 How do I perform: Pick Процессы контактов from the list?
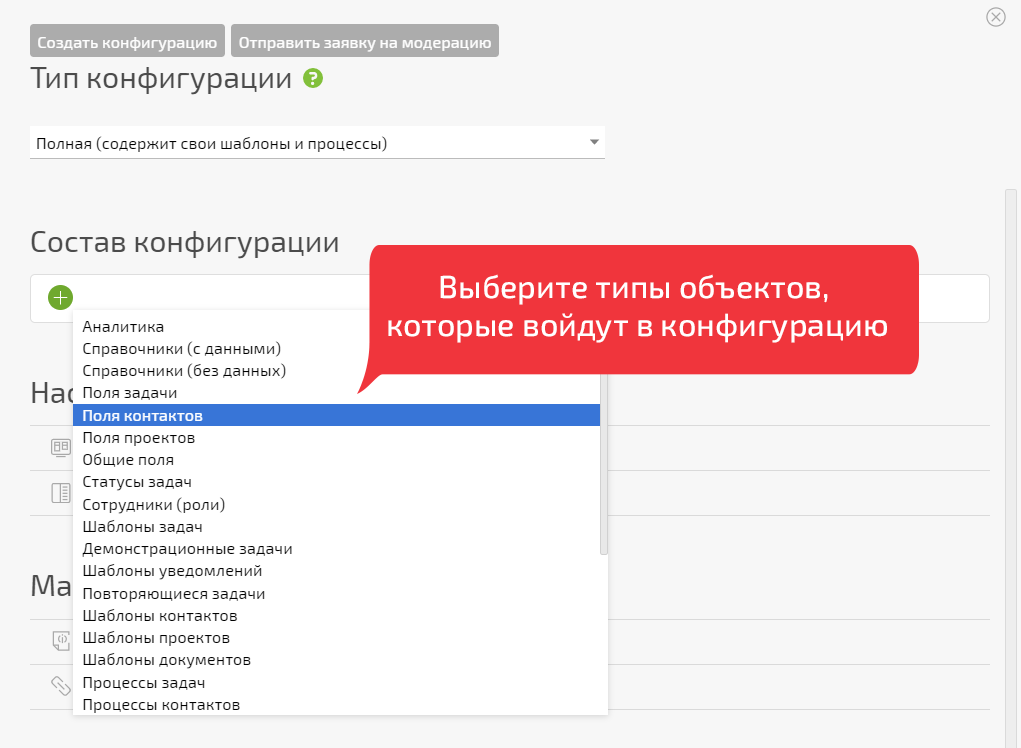337,705
